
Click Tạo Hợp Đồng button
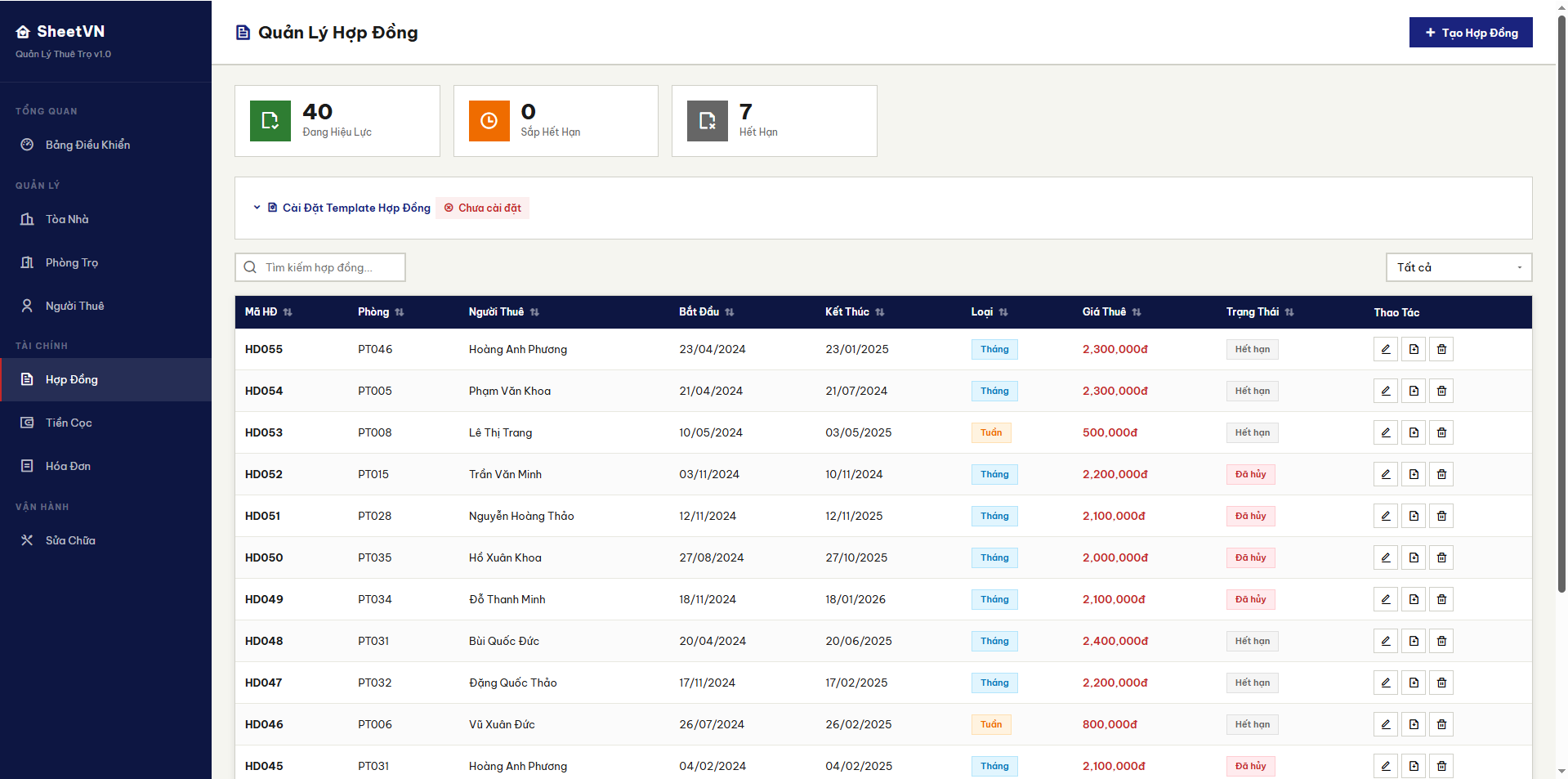coord(1471,33)
